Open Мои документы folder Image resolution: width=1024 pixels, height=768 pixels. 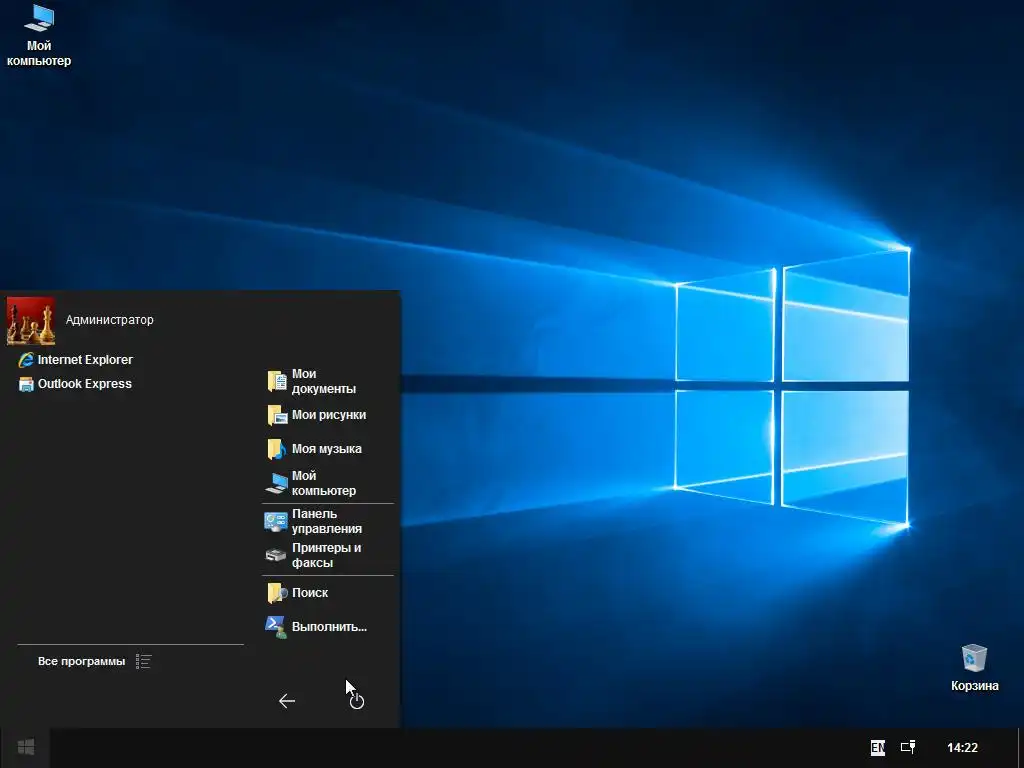pyautogui.click(x=328, y=381)
